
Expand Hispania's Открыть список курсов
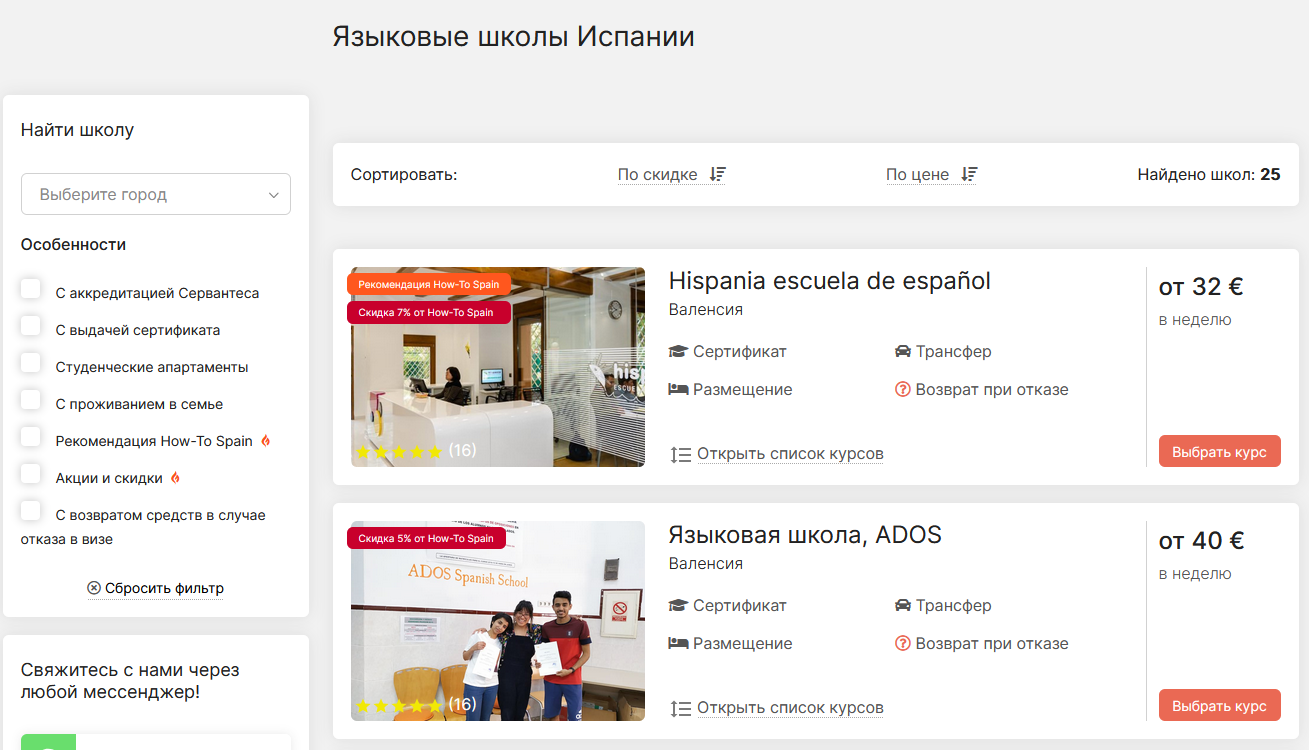789,454
